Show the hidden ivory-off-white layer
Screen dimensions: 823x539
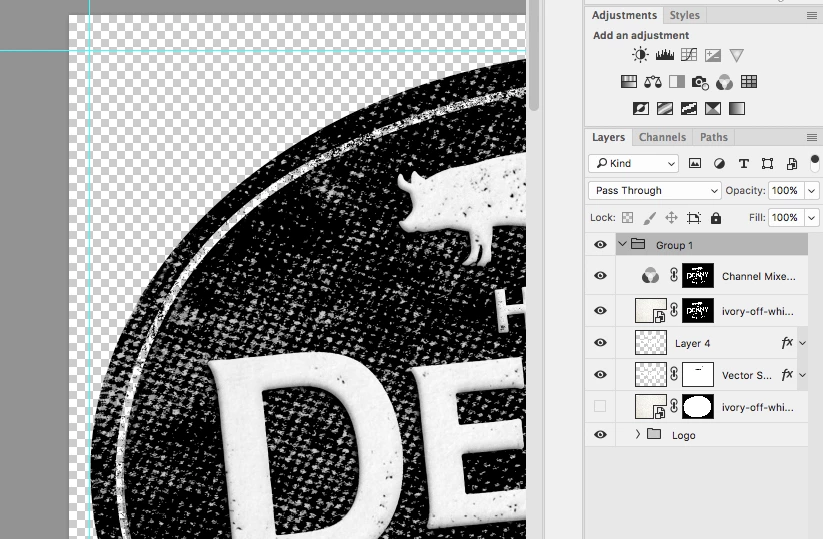[x=600, y=406]
